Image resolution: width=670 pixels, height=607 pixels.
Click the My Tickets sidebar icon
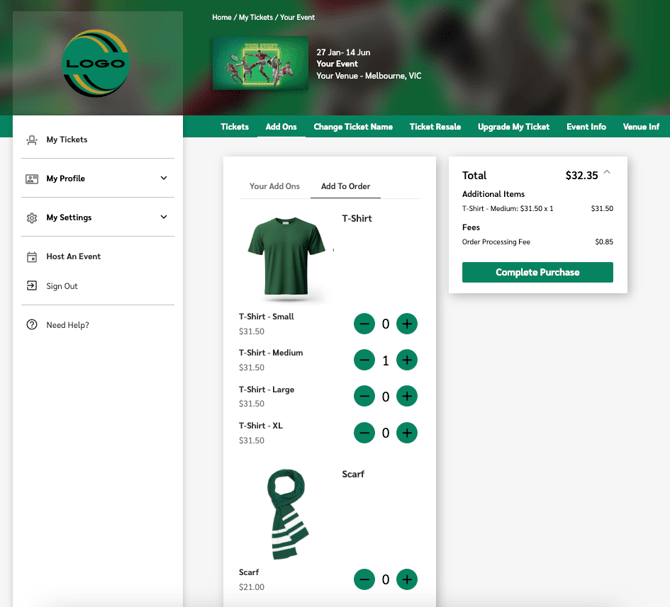32,140
